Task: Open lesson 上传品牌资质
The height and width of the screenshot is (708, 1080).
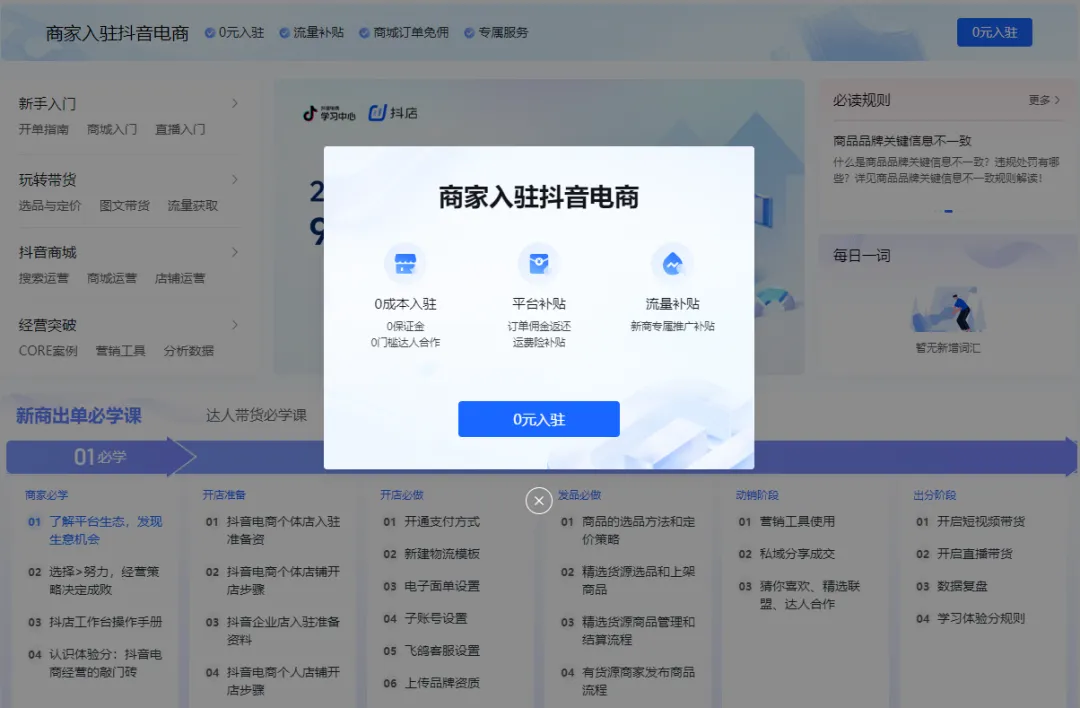Action: coord(442,683)
